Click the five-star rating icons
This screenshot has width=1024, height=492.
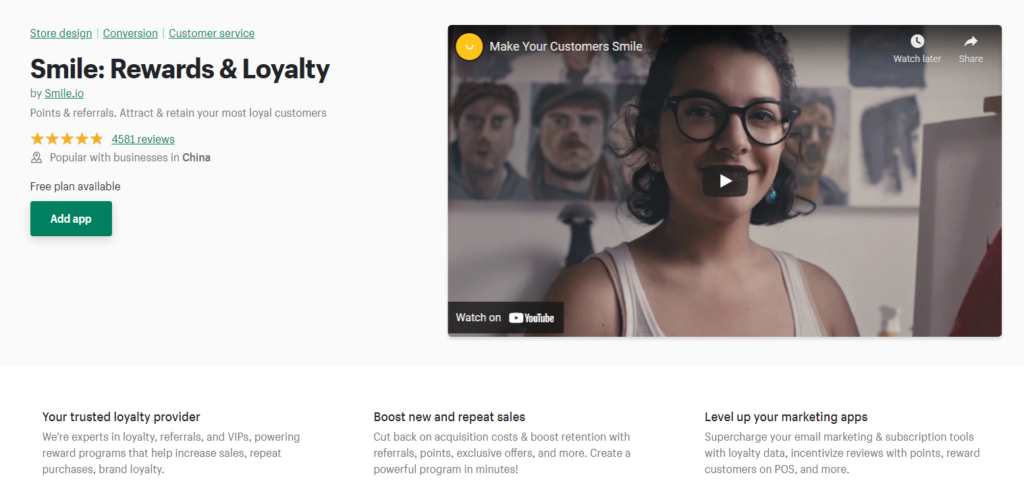pyautogui.click(x=67, y=139)
